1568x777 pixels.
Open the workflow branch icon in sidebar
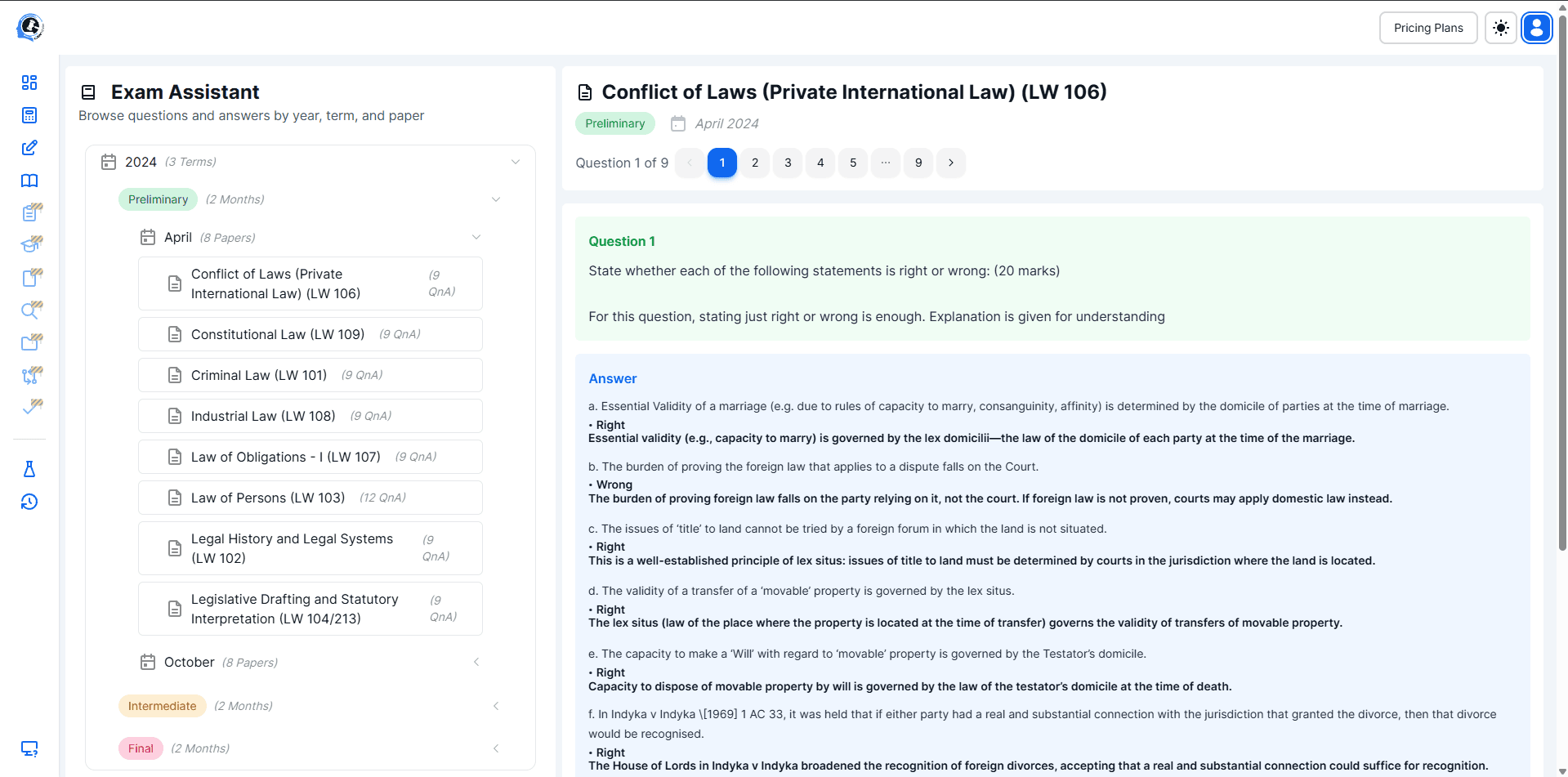(x=31, y=375)
